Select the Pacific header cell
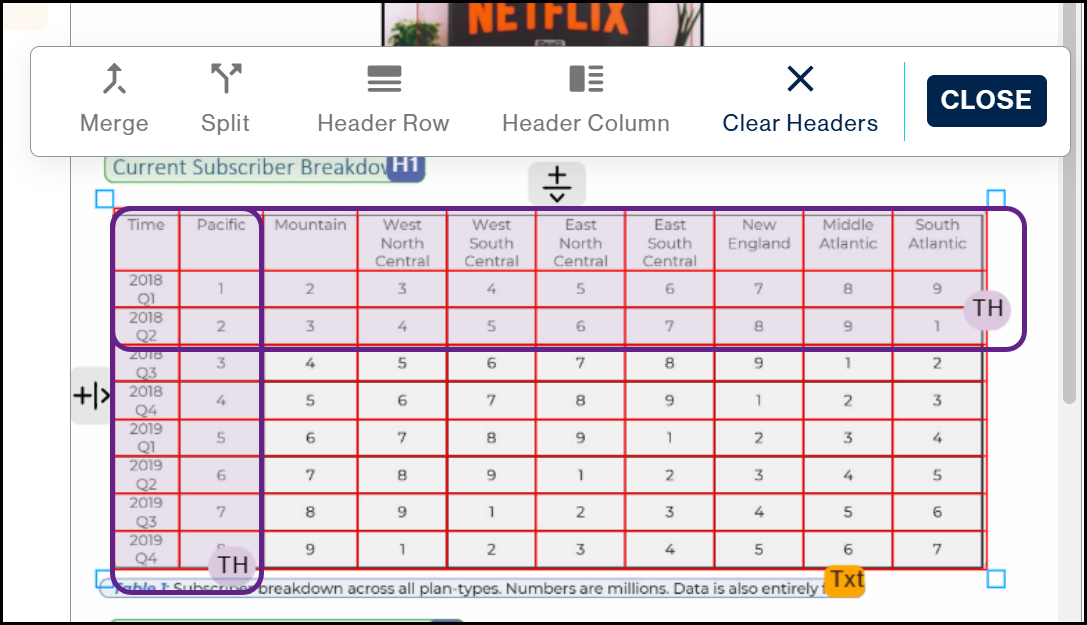This screenshot has height=625, width=1087. click(x=221, y=240)
